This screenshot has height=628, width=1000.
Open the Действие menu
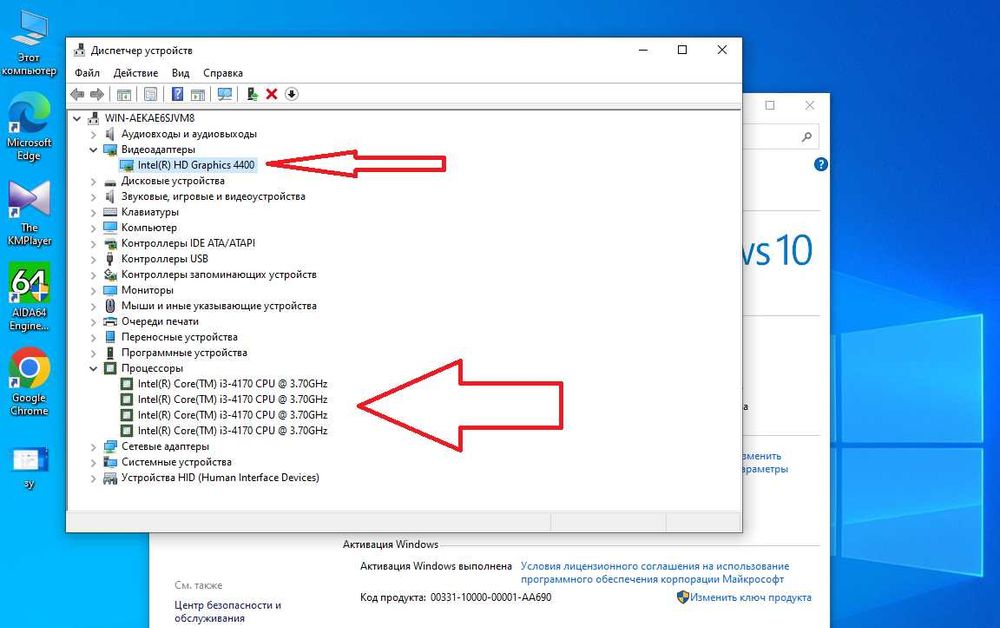coord(136,73)
